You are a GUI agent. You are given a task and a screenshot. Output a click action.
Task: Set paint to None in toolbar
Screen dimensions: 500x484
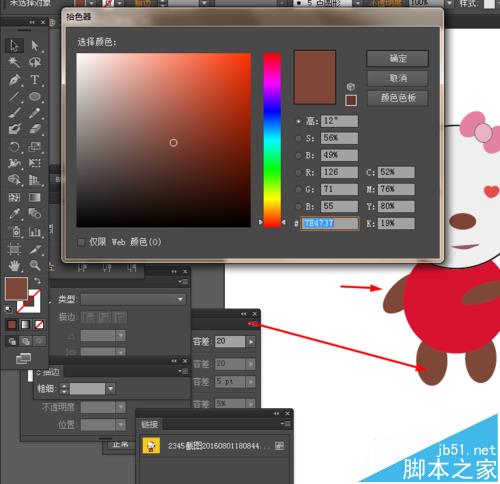click(39, 324)
